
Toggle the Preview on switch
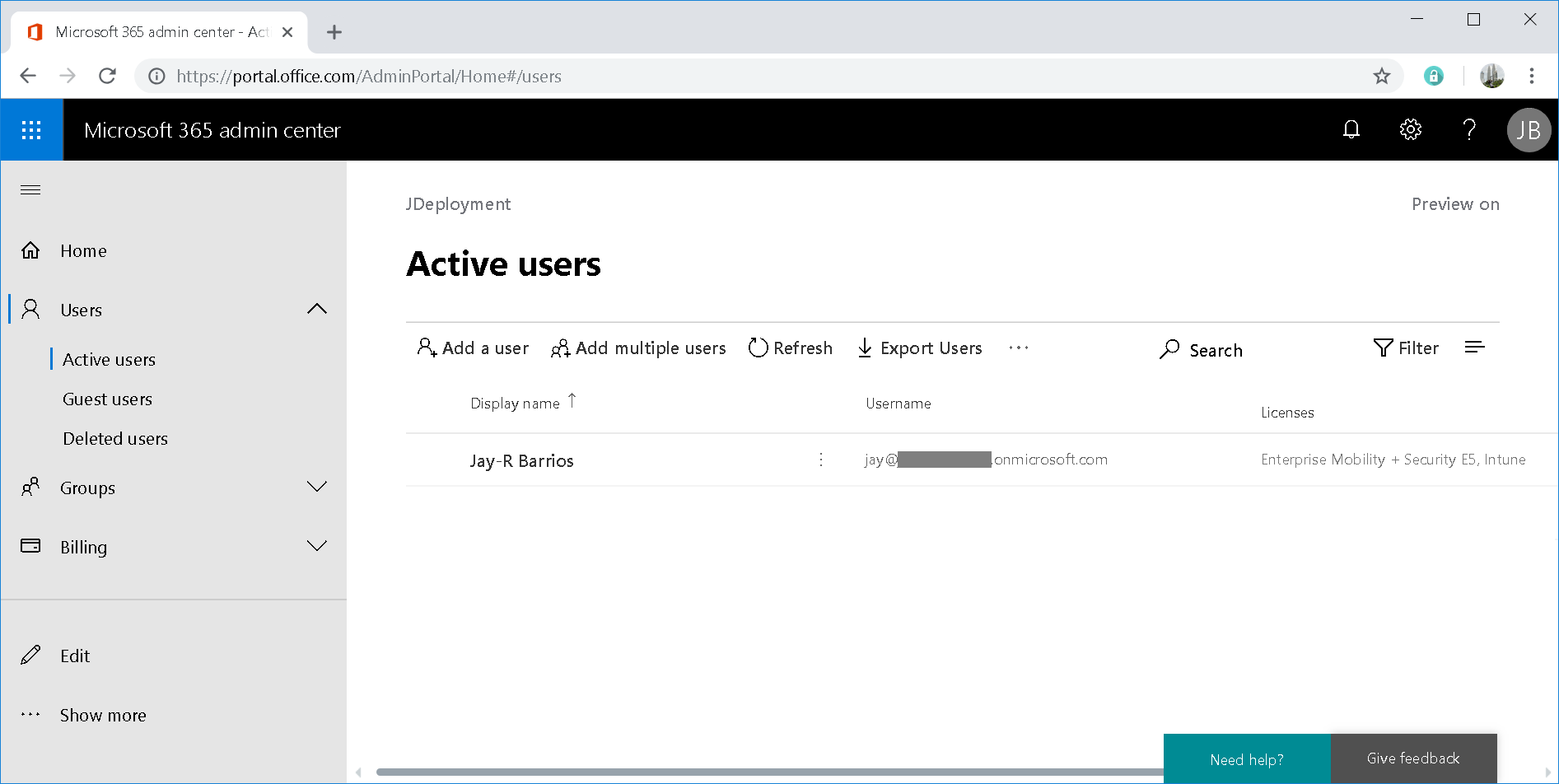click(1454, 203)
